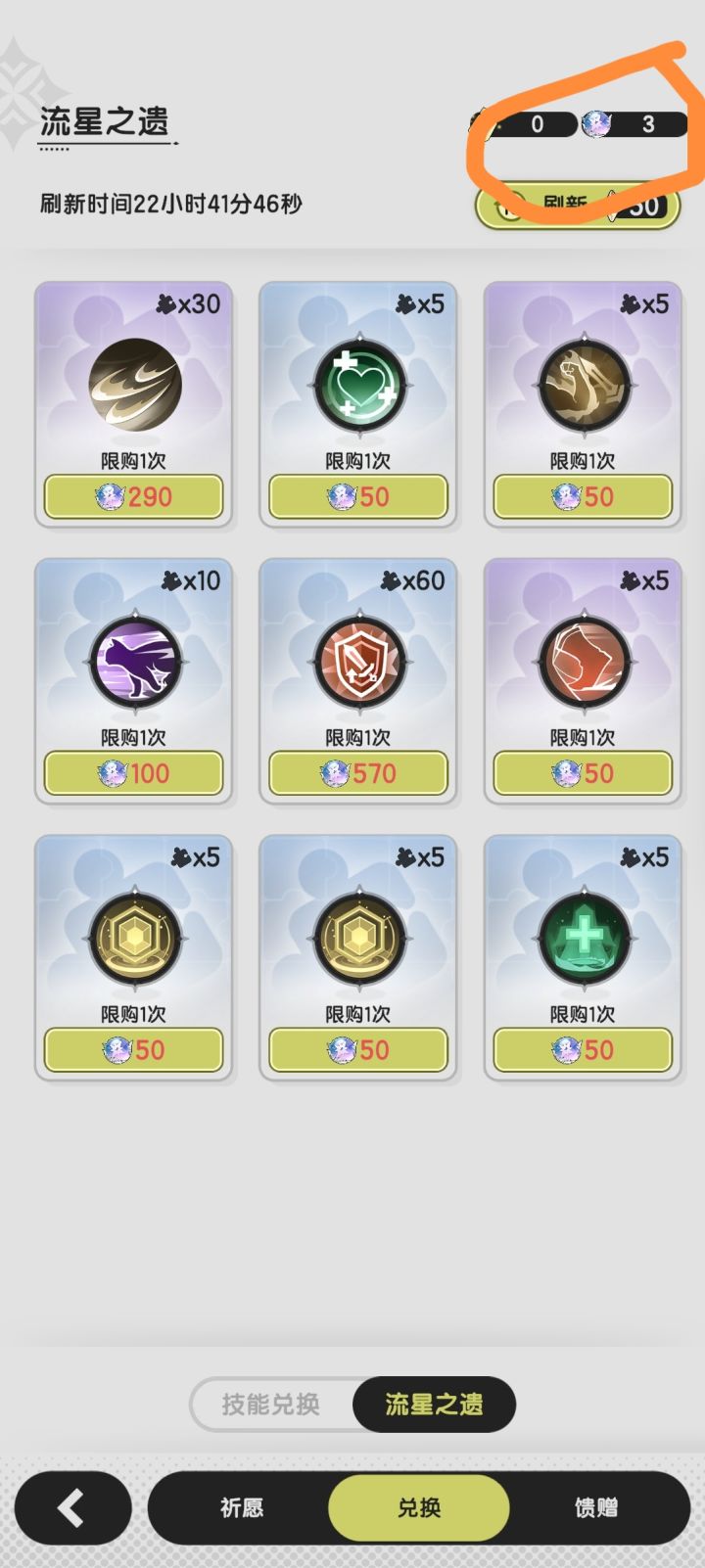705x1568 pixels.
Task: Buy the item priced at 290
Action: (x=133, y=496)
